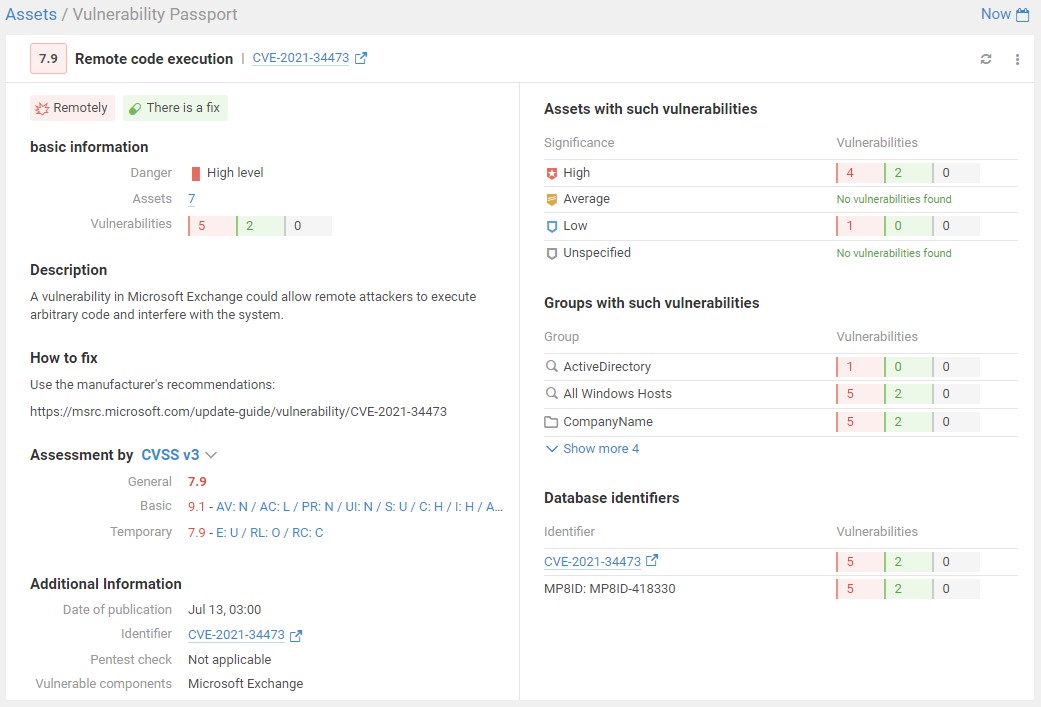Open the calendar icon next to Now
The width and height of the screenshot is (1041, 707).
pos(1022,15)
